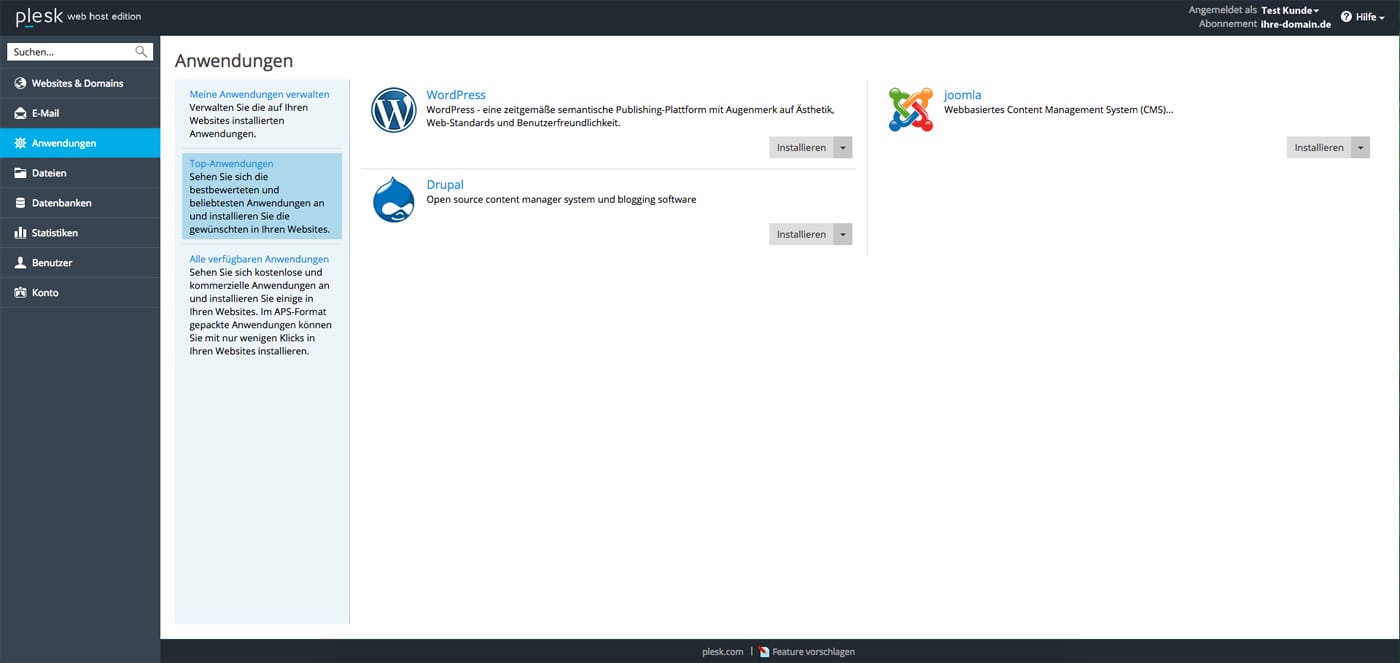Click the database icon beside Datenbanken
Viewport: 1400px width, 663px height.
(20, 203)
